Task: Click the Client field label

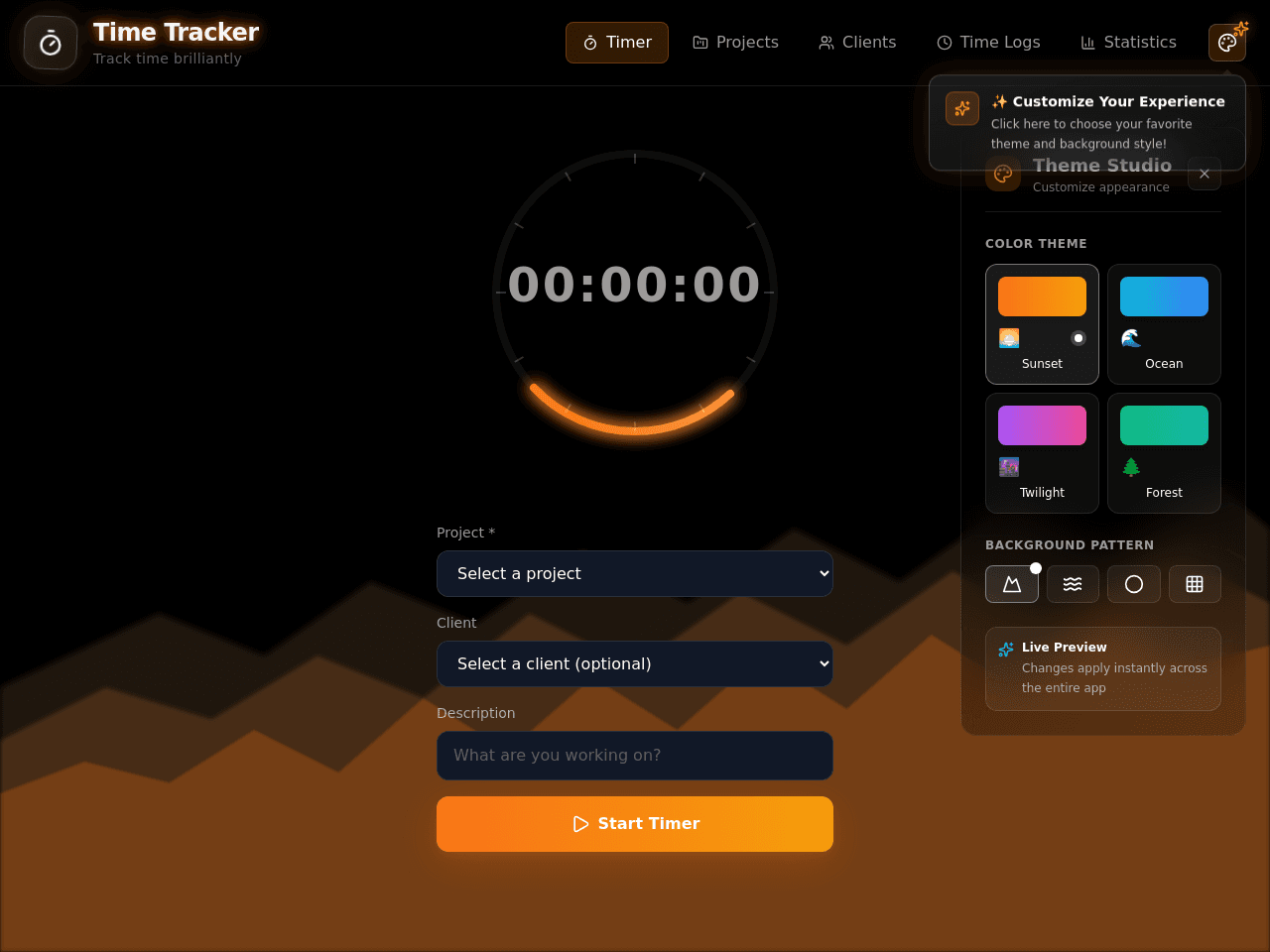Action: click(456, 623)
